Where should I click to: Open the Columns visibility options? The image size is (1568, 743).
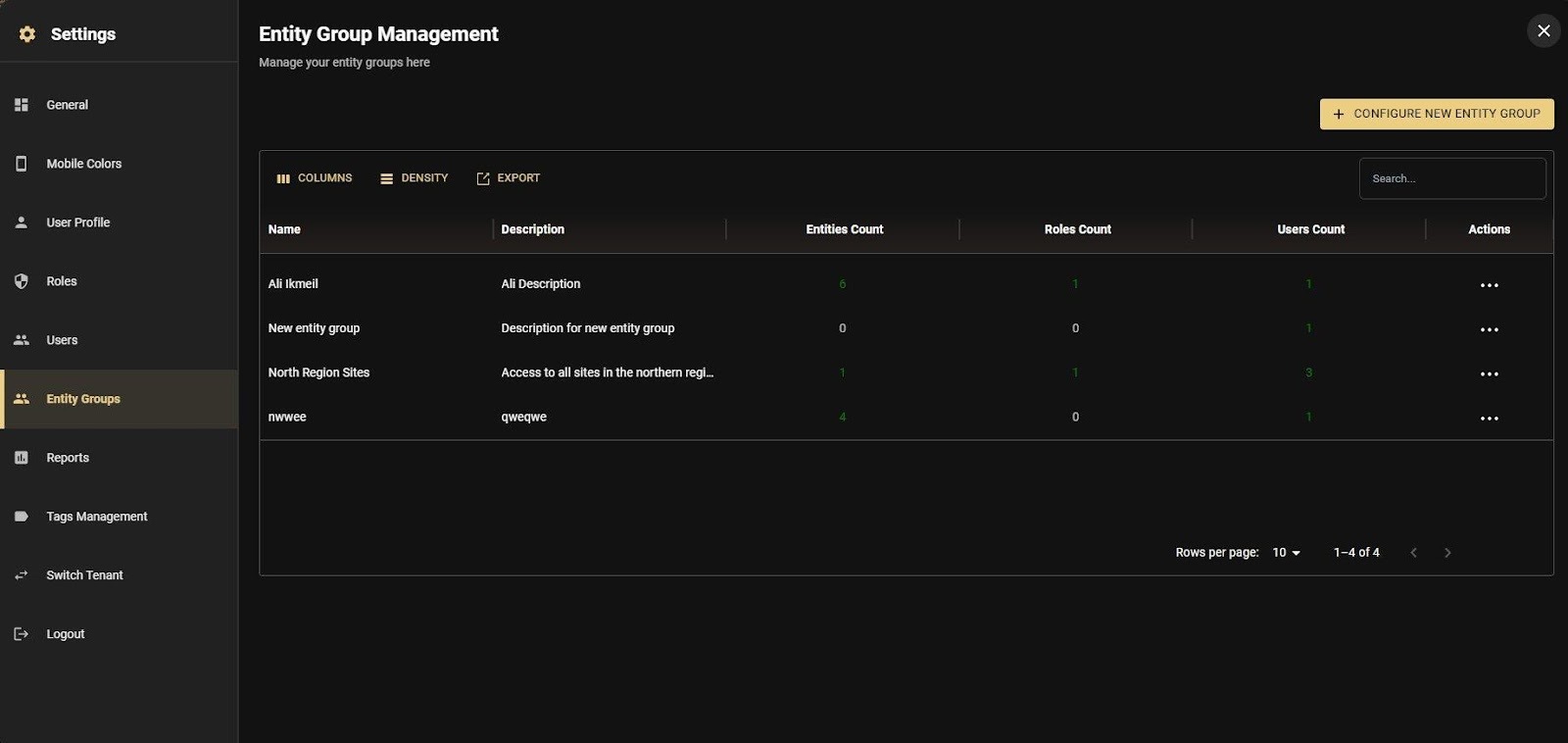click(315, 178)
